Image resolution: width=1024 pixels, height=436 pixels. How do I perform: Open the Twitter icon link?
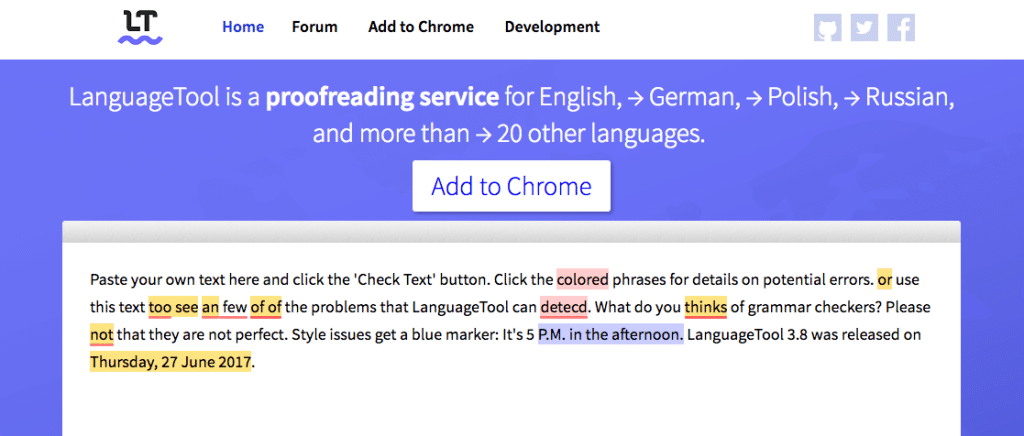(864, 27)
